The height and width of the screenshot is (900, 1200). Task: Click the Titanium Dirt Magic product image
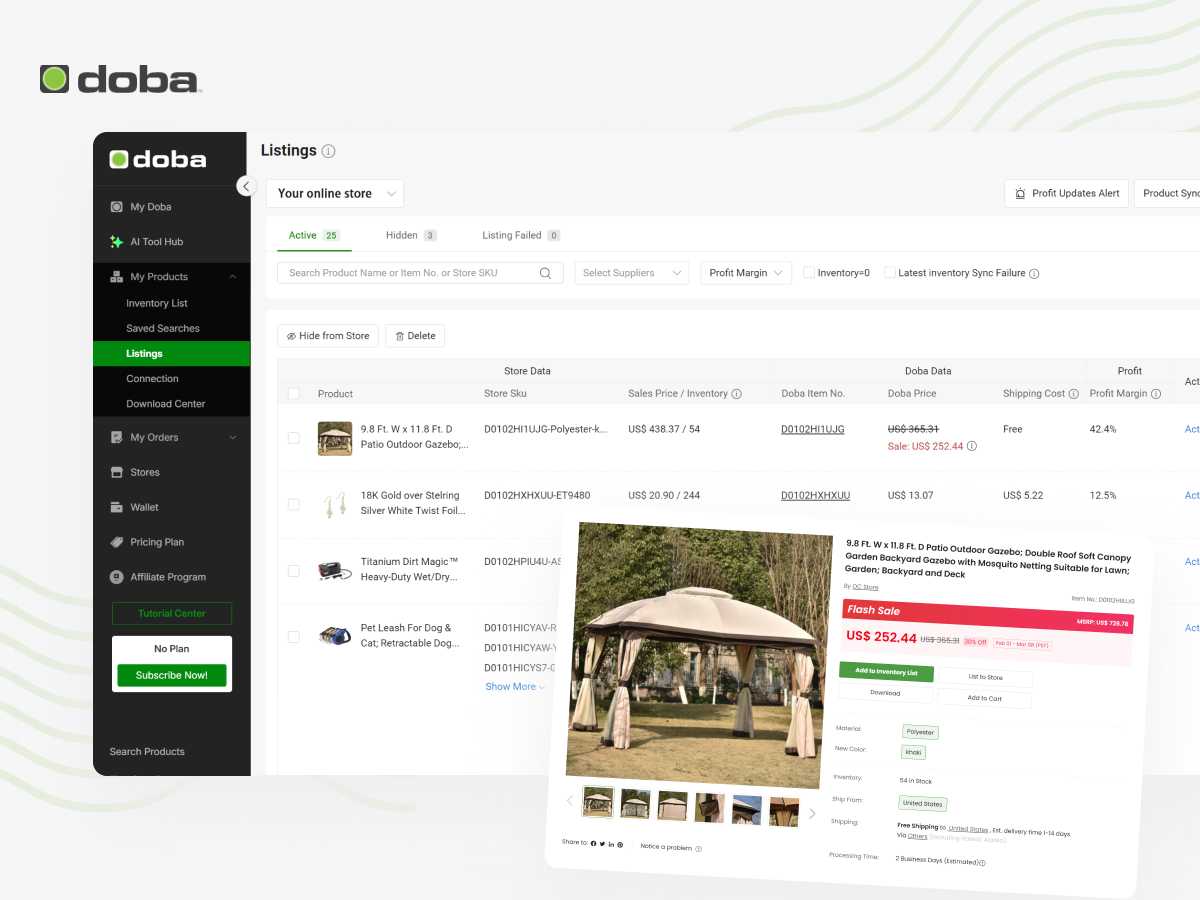[335, 570]
